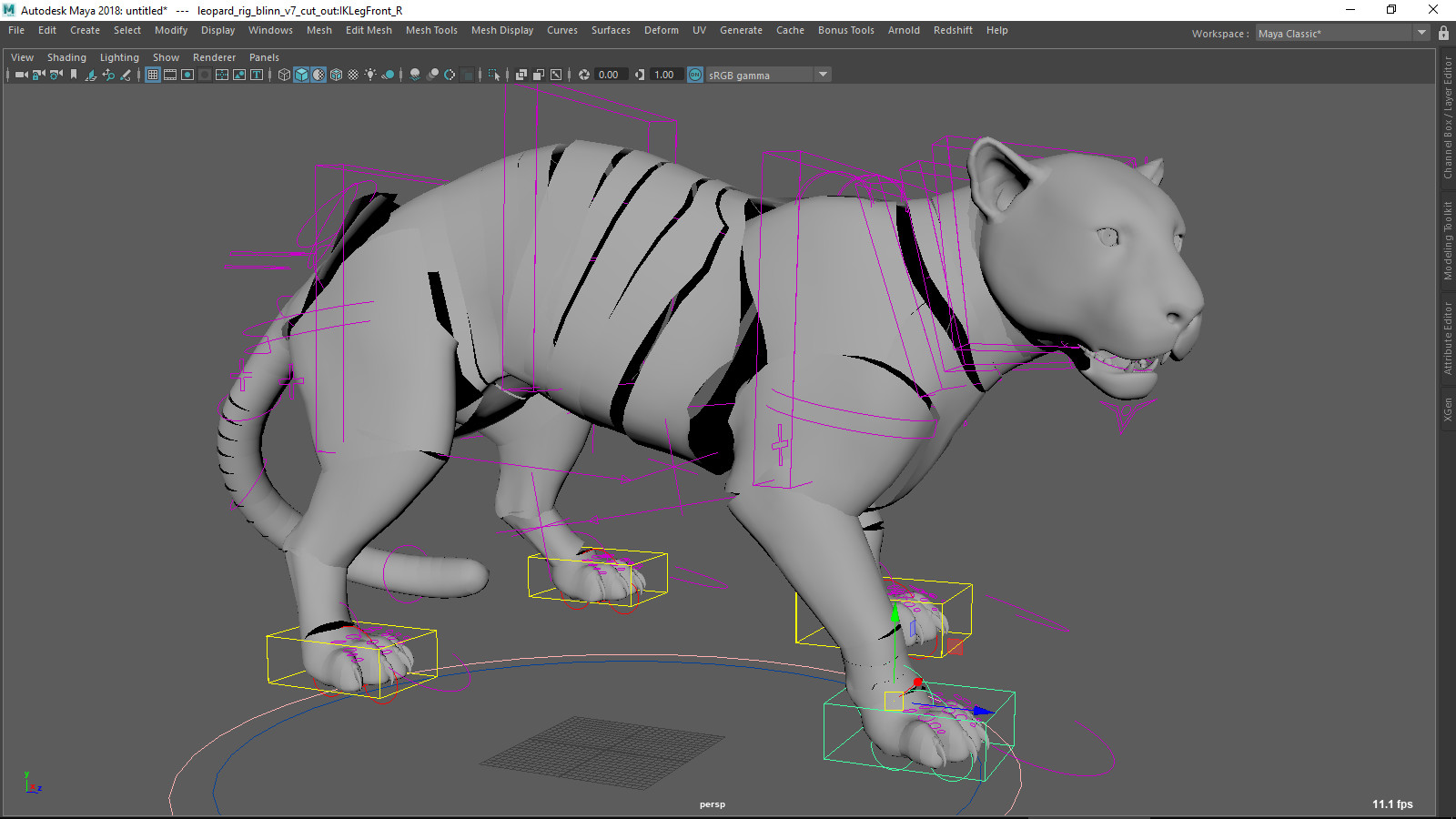Toggle color management with the ON button
The image size is (1456, 819).
tap(694, 75)
